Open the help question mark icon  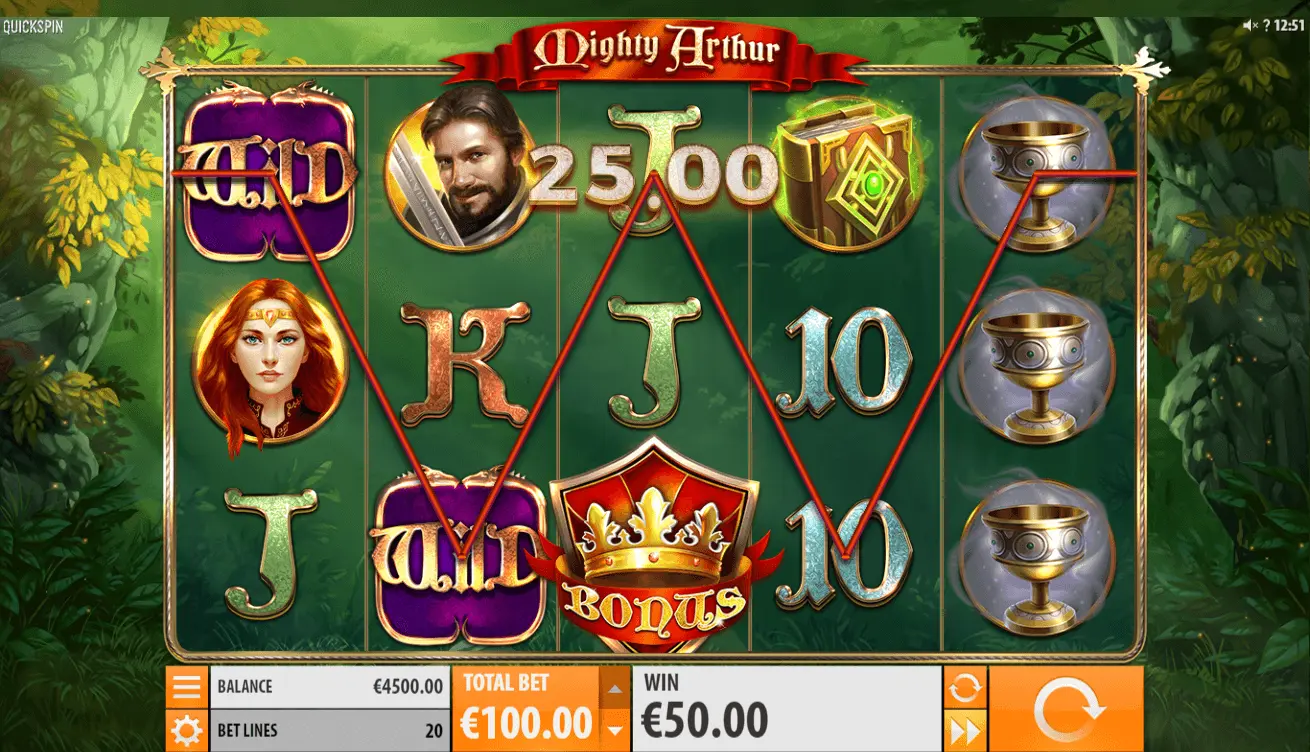tap(1266, 25)
